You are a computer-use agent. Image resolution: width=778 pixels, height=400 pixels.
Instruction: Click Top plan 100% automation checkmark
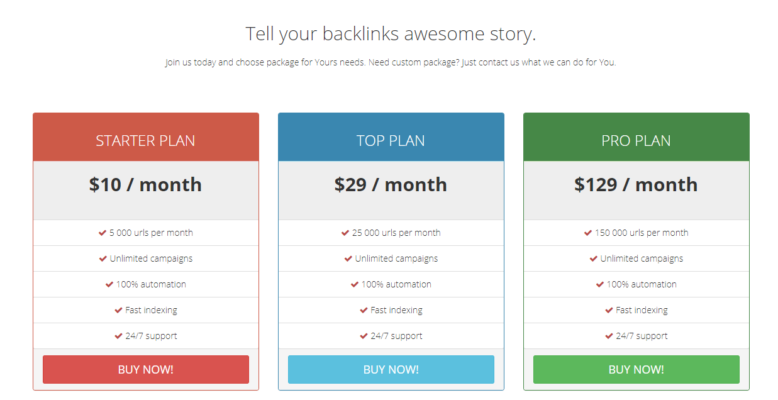(x=354, y=284)
